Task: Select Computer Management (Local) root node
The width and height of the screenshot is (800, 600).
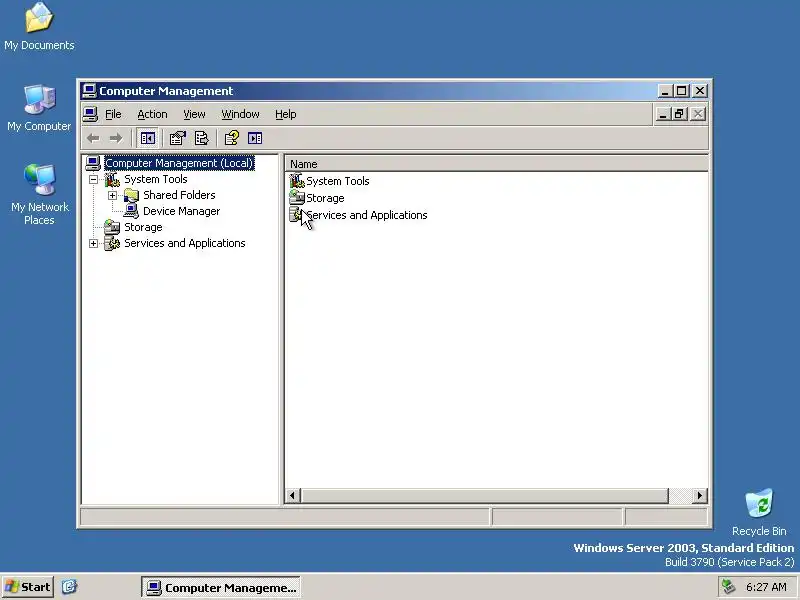Action: (x=179, y=163)
